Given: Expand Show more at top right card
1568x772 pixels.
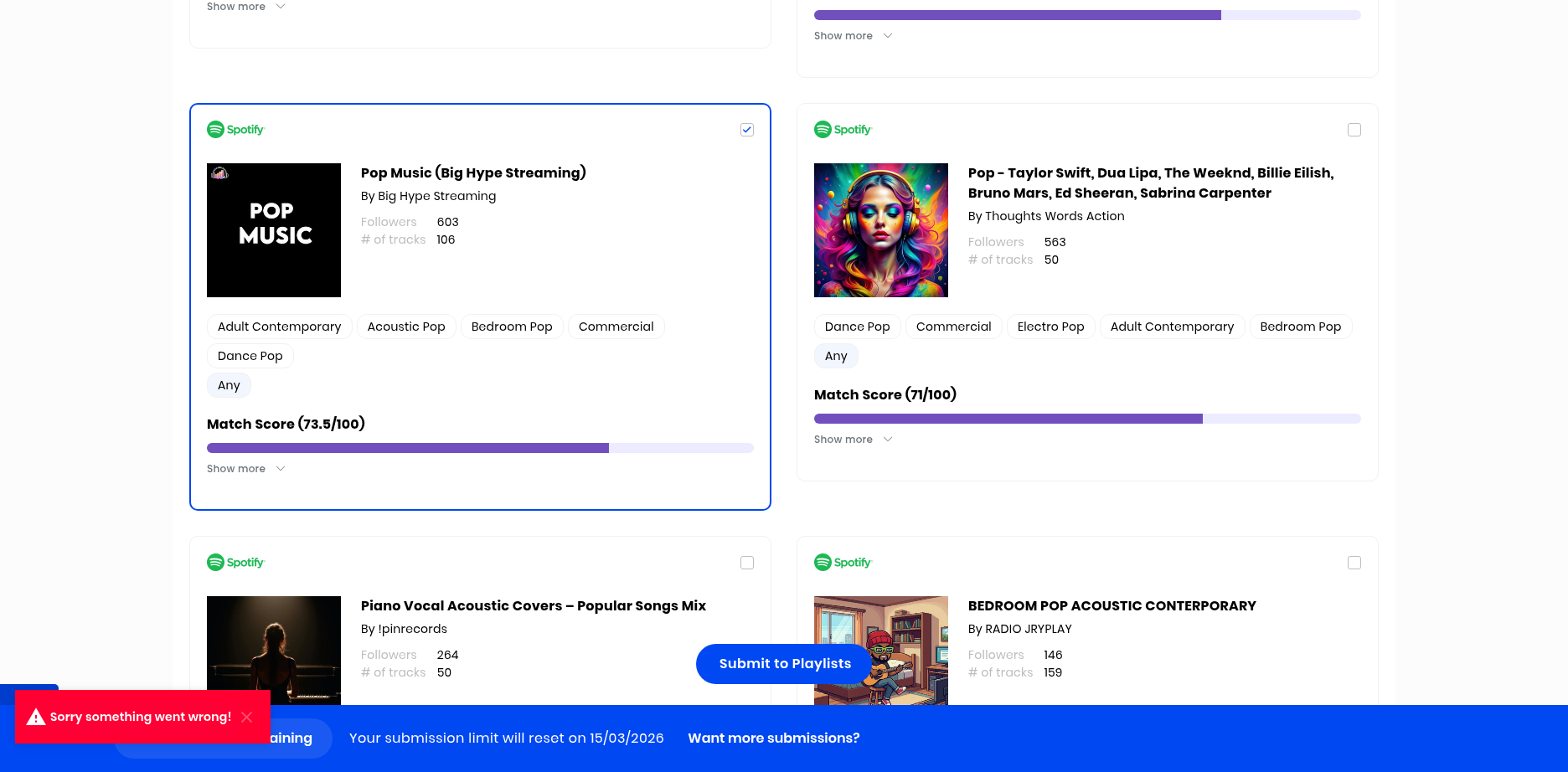Looking at the screenshot, I should [853, 36].
